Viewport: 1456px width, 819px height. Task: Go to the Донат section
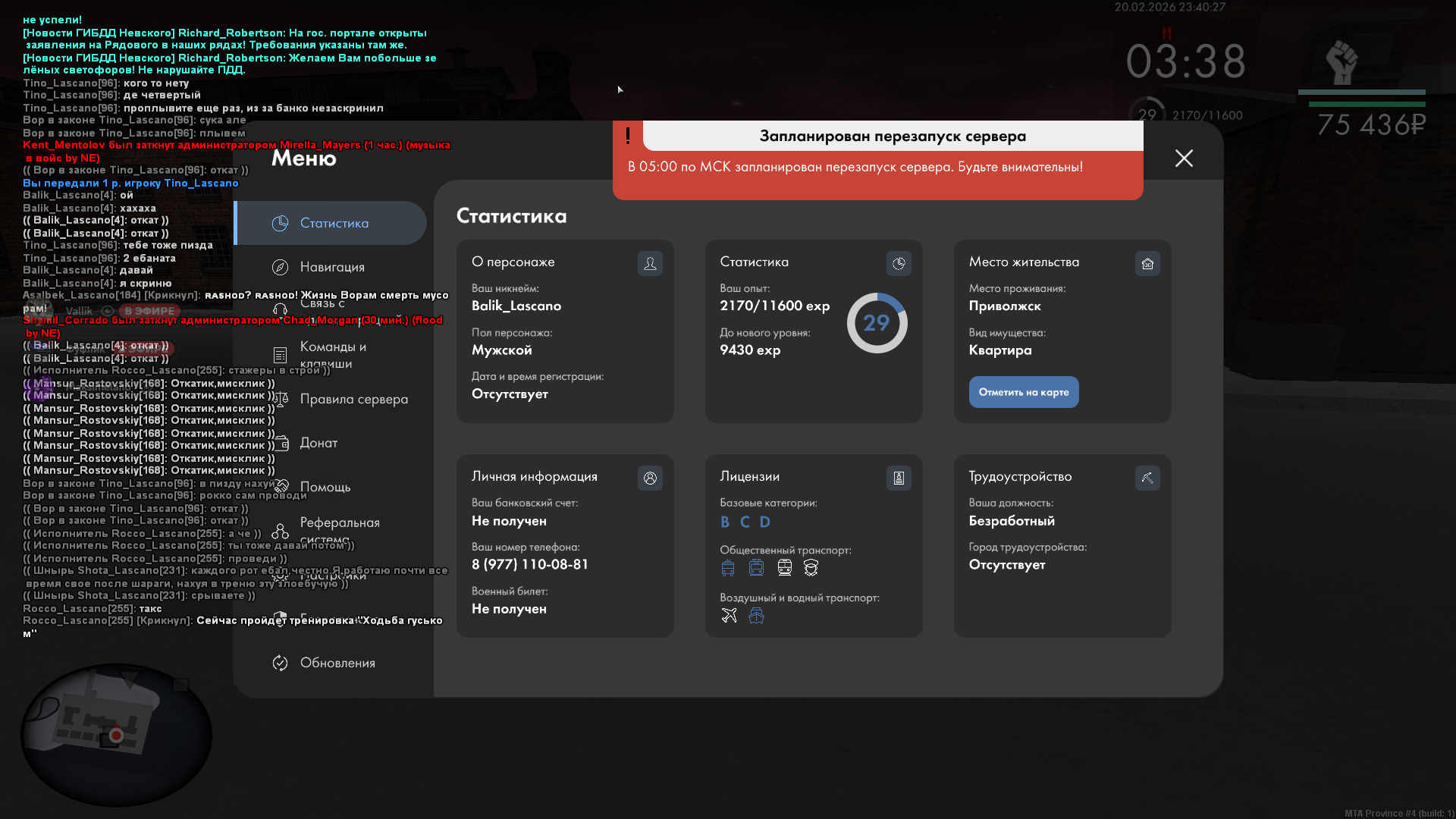tap(318, 443)
